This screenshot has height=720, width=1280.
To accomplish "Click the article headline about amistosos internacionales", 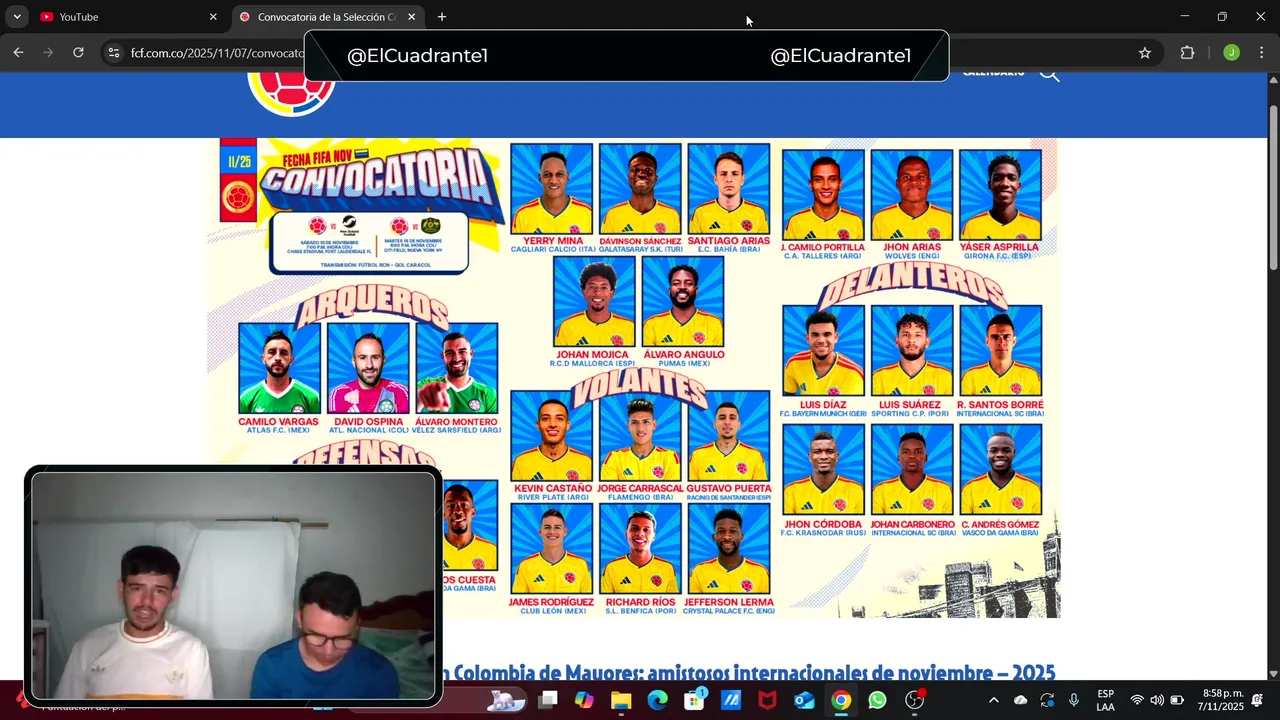I will click(749, 673).
